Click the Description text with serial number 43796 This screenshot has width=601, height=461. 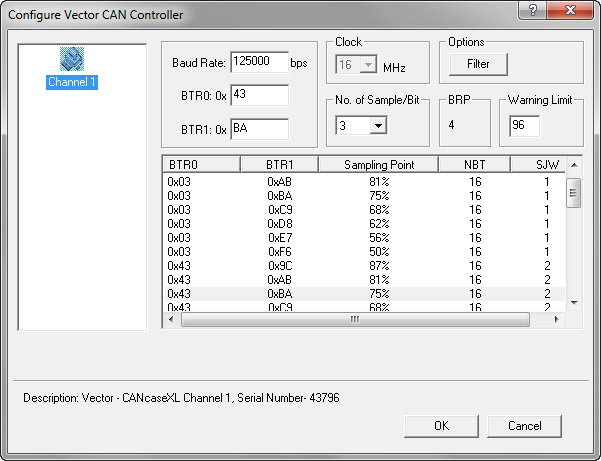pyautogui.click(x=181, y=398)
